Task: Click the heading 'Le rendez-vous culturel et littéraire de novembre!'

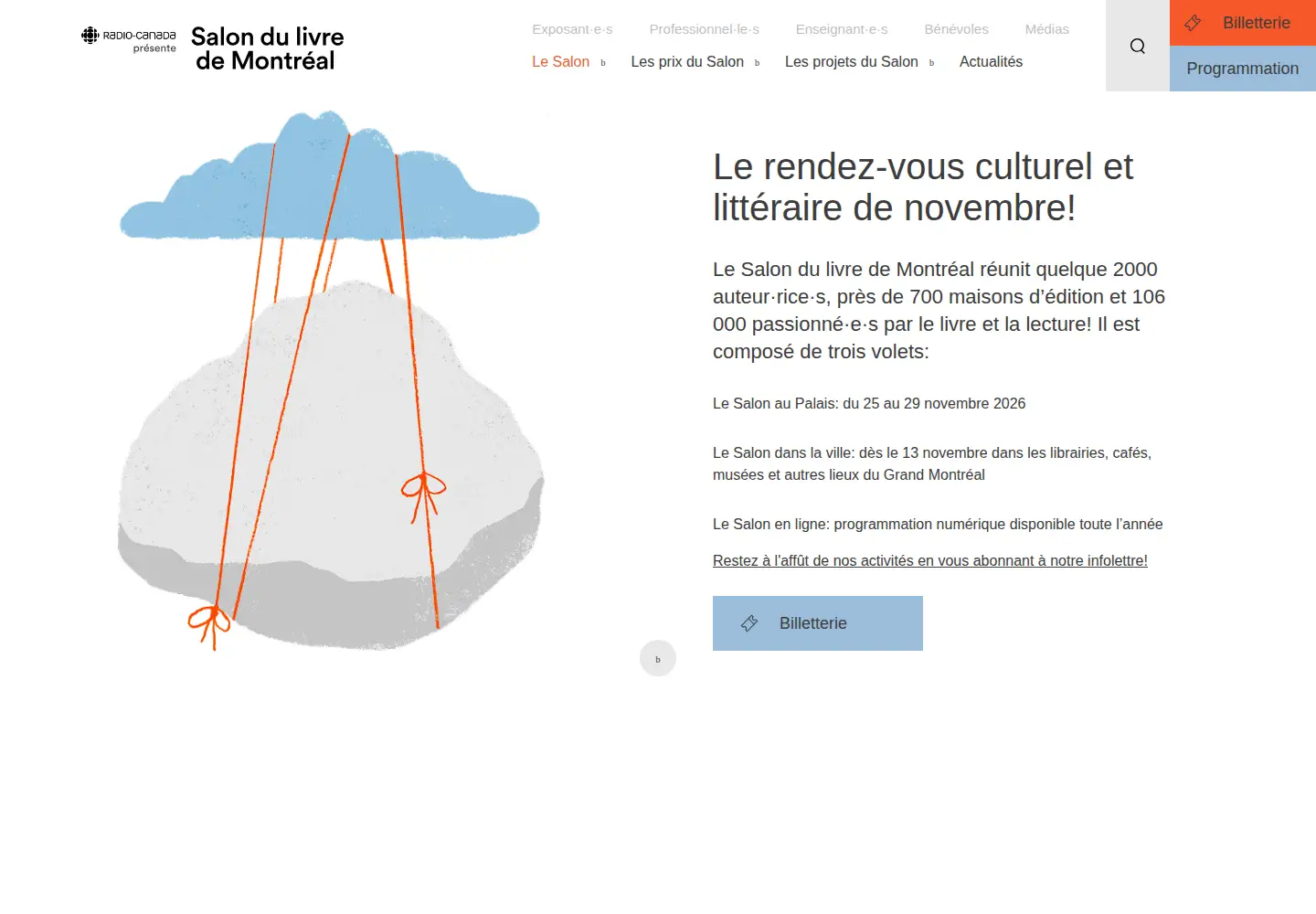Action: [x=923, y=187]
